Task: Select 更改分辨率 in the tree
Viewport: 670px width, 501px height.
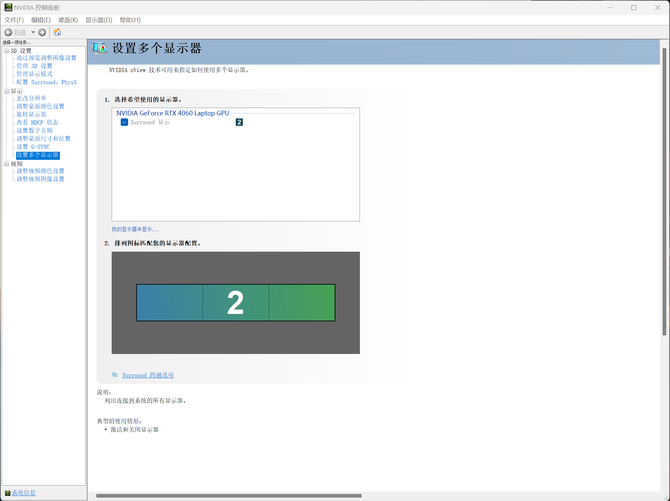Action: click(x=31, y=98)
